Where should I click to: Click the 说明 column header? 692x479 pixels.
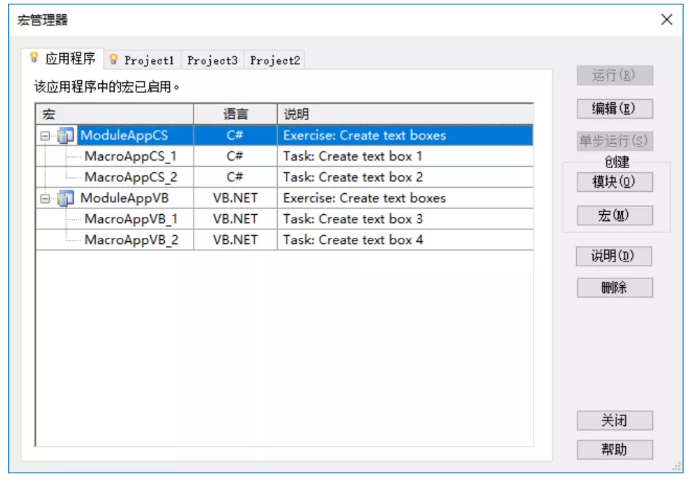[405, 114]
